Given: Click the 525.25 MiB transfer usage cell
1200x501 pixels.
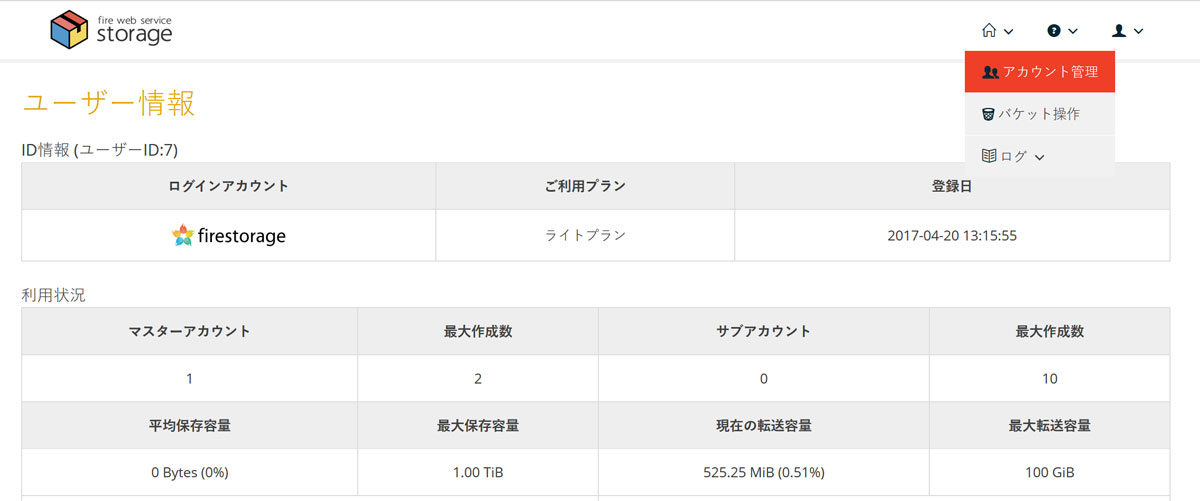Looking at the screenshot, I should tap(764, 472).
